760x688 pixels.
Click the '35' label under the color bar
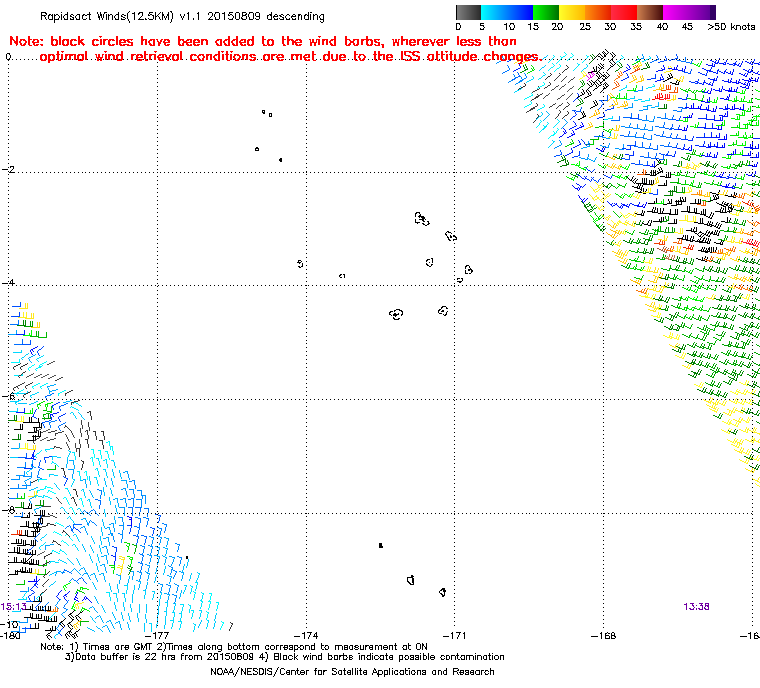pos(636,27)
